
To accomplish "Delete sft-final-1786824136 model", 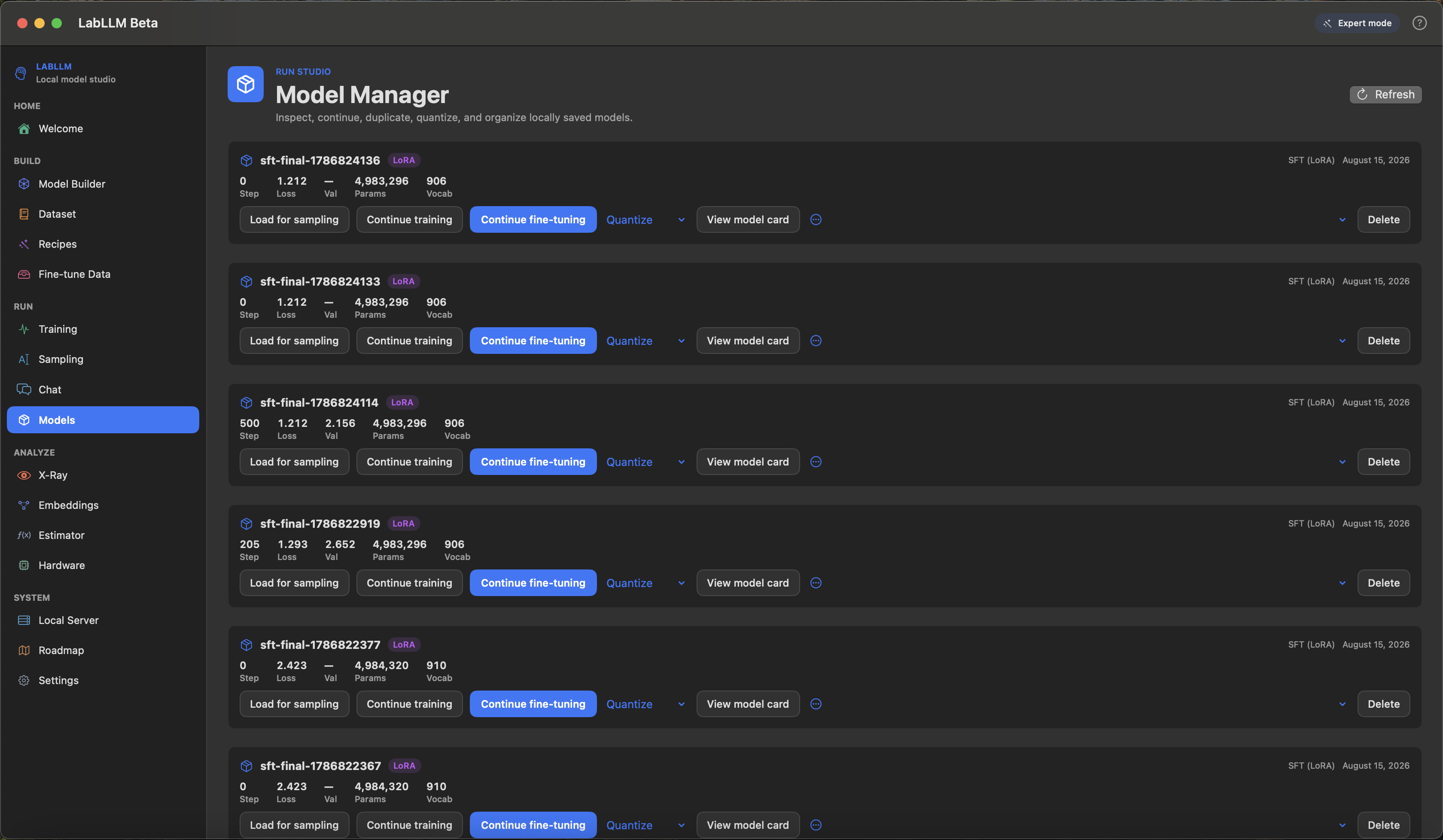I will click(1383, 219).
